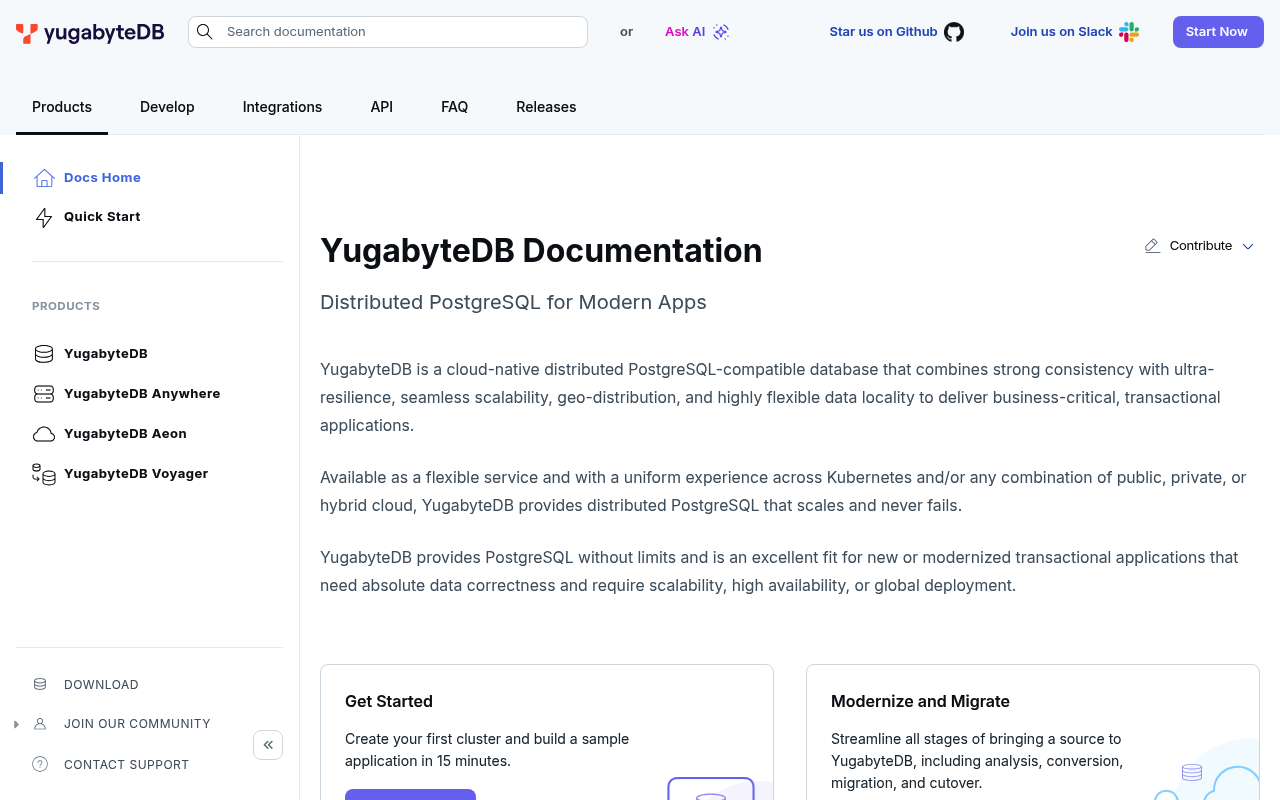The width and height of the screenshot is (1280, 800).
Task: Open the Integrations tab
Action: point(282,107)
